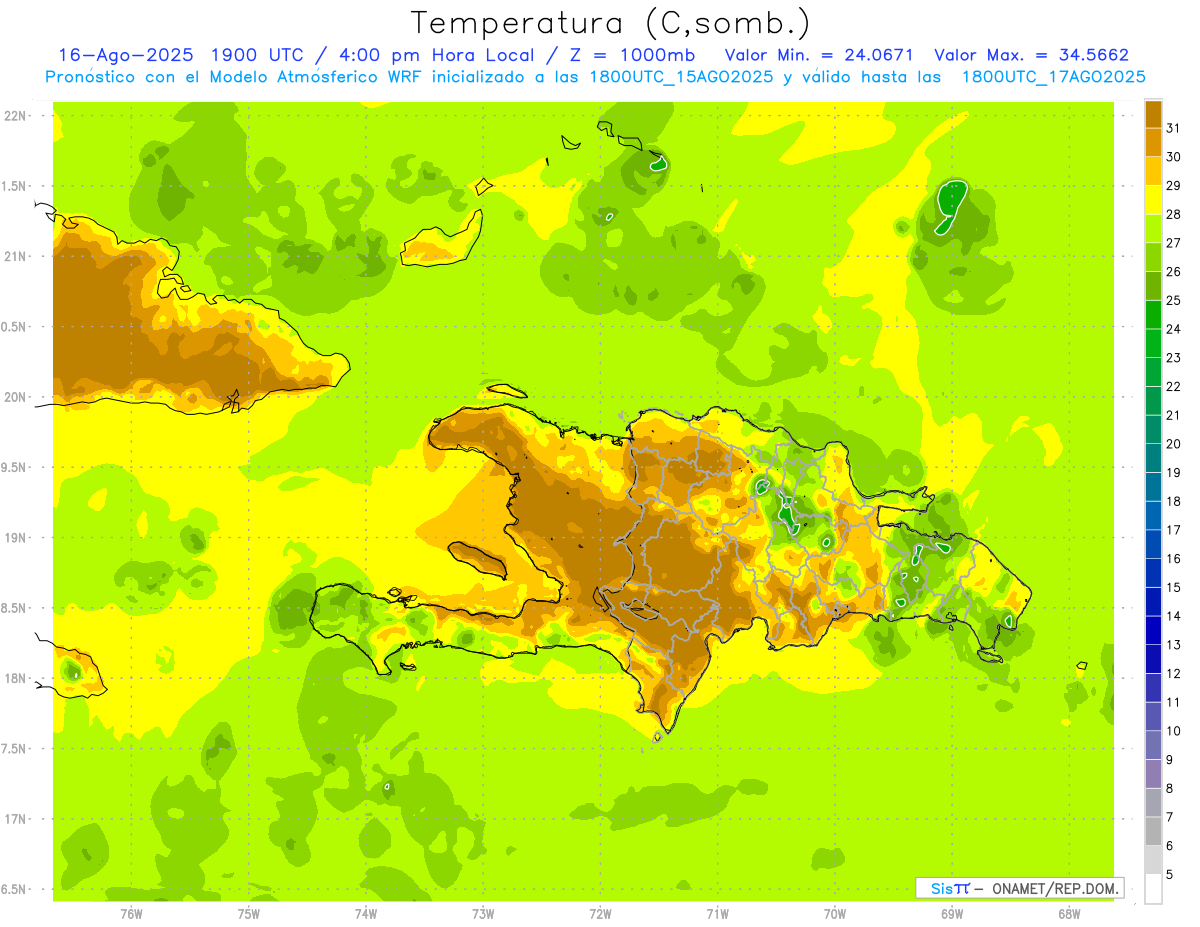Click the "20N" latitude label
1200x927 pixels.
click(17, 397)
